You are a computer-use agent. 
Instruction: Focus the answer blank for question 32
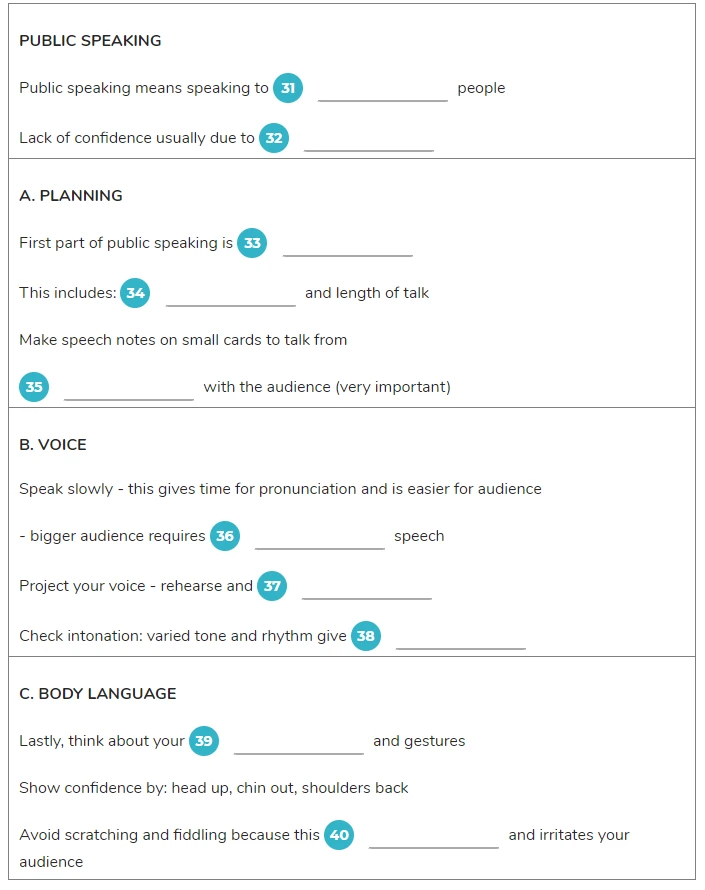pos(369,140)
